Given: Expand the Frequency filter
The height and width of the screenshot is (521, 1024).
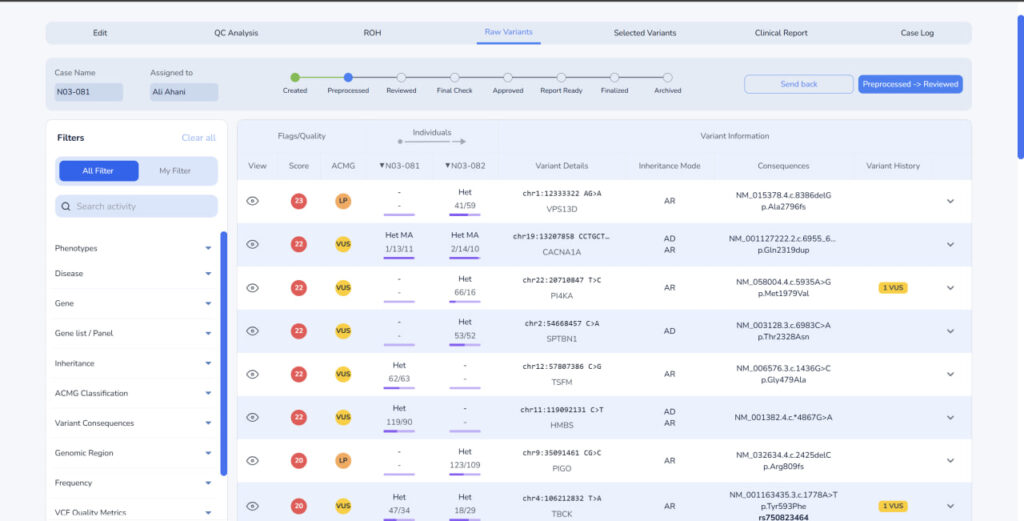Looking at the screenshot, I should tap(208, 483).
